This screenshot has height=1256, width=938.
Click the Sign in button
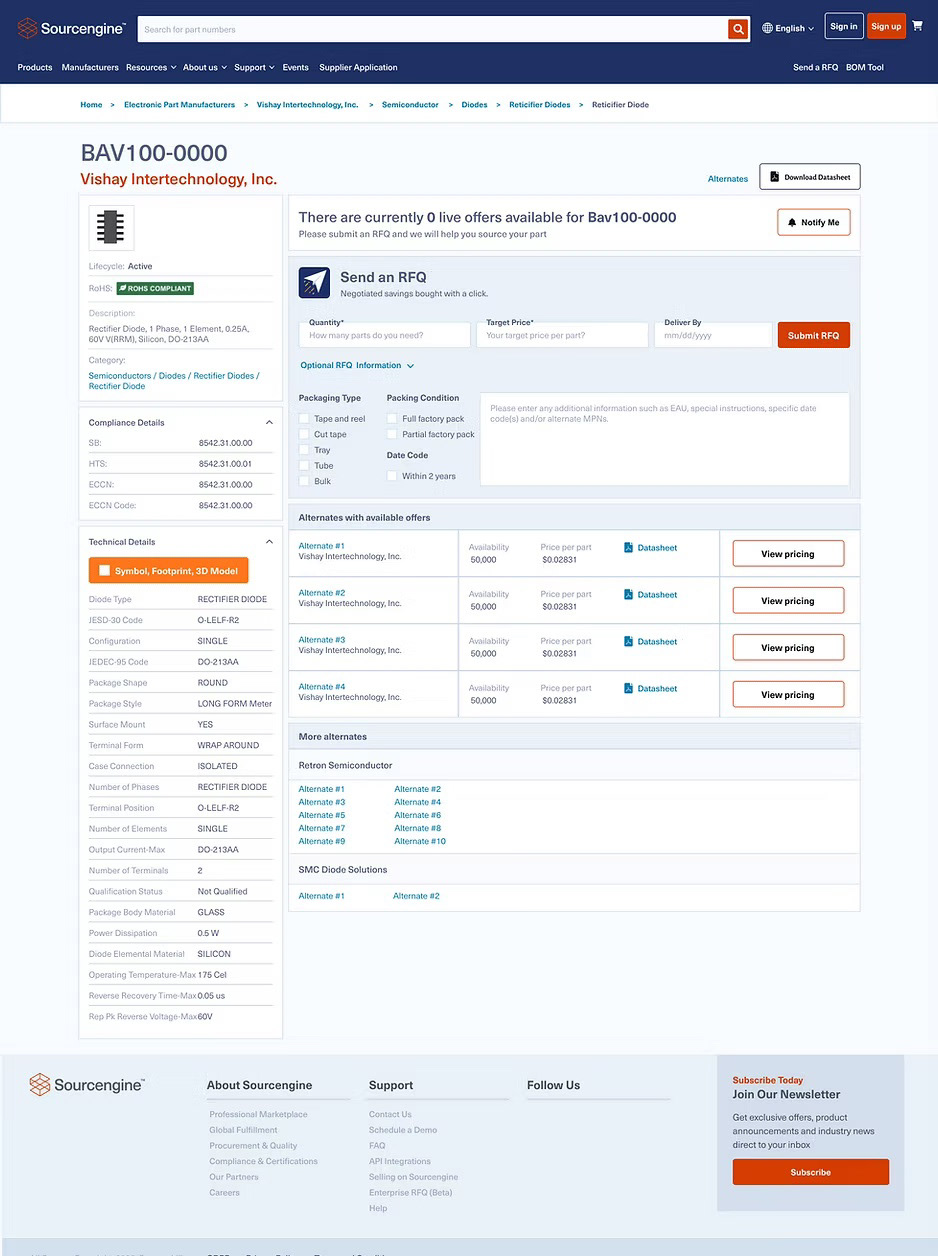844,26
